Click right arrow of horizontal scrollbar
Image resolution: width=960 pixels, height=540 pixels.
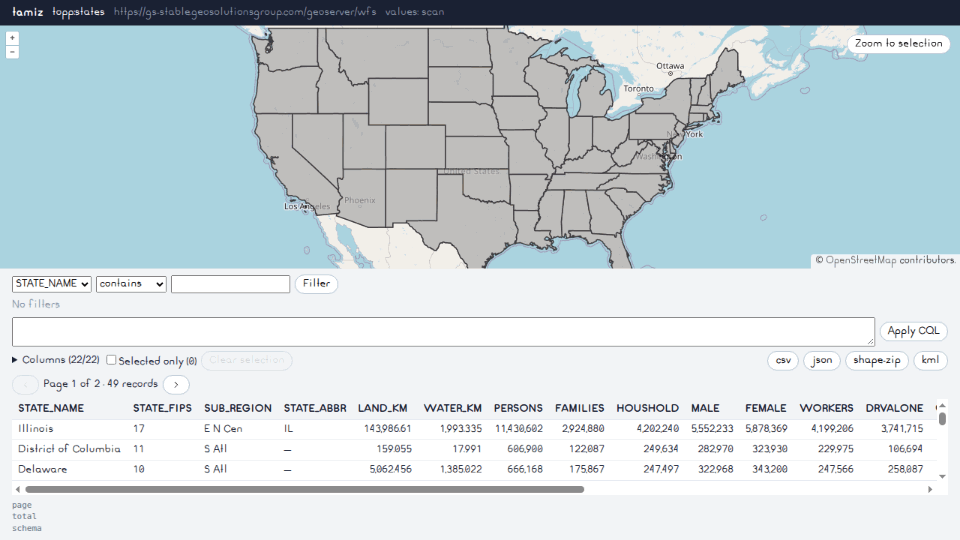930,489
